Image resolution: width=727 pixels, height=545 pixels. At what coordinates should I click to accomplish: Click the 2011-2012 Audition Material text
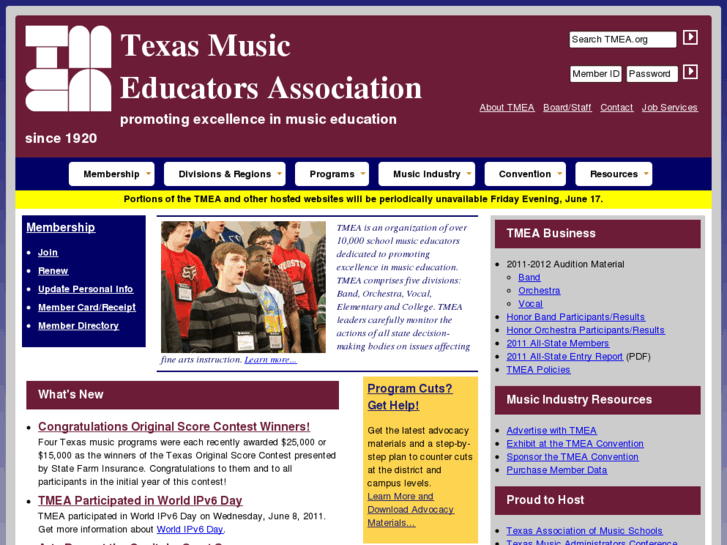(565, 264)
